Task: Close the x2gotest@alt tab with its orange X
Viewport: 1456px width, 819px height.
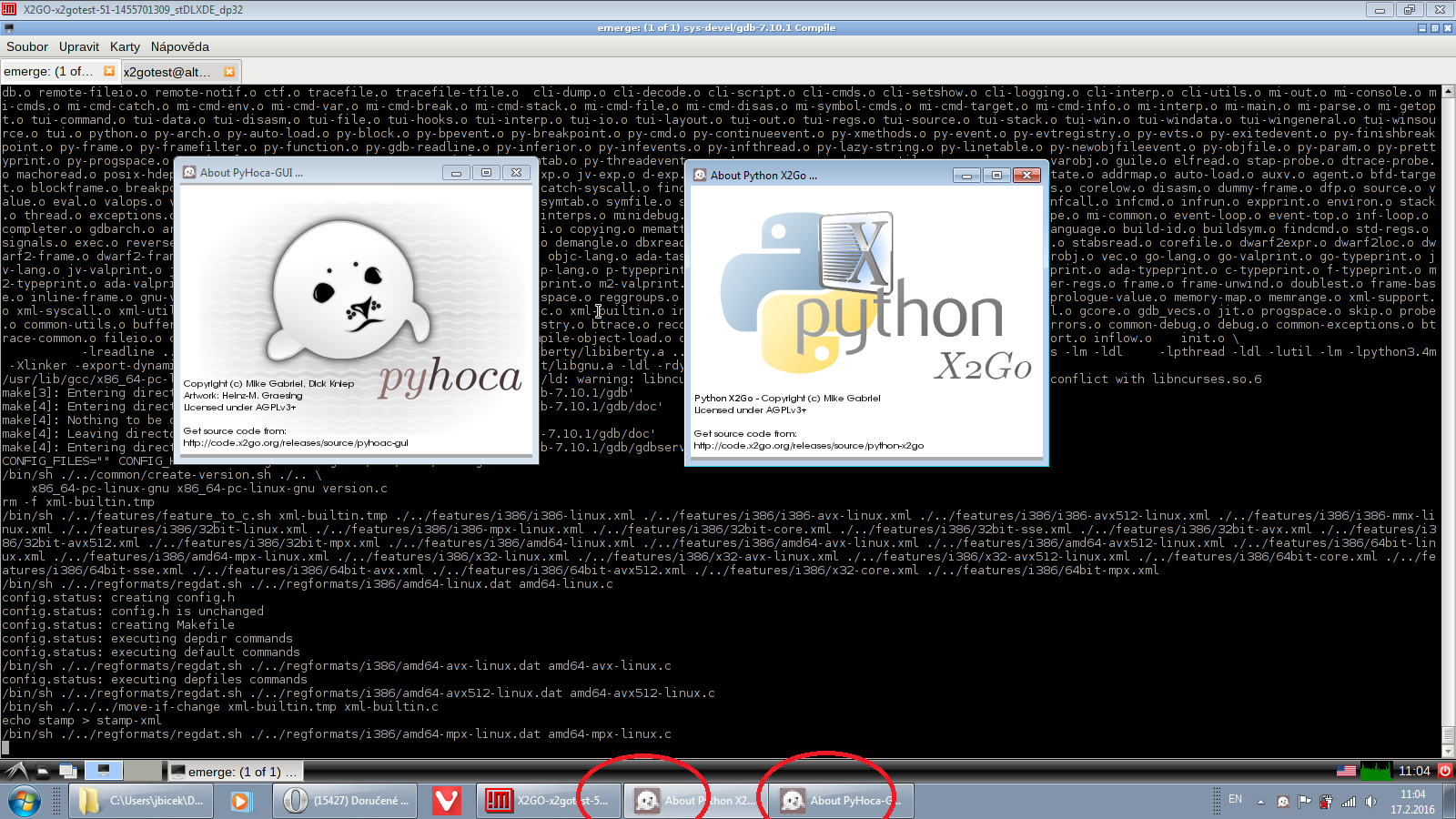Action: pos(229,72)
